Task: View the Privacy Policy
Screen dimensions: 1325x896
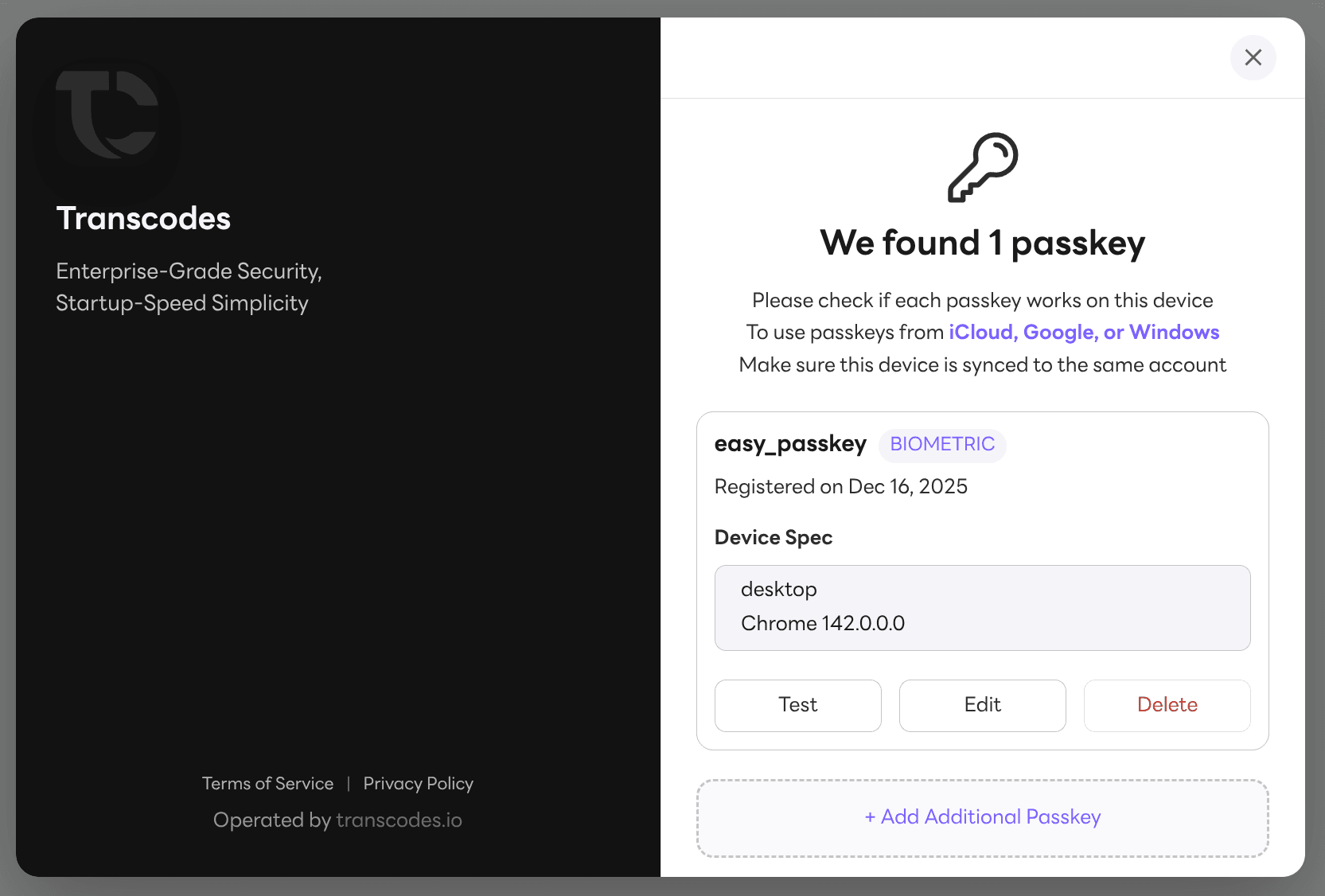Action: pyautogui.click(x=418, y=783)
